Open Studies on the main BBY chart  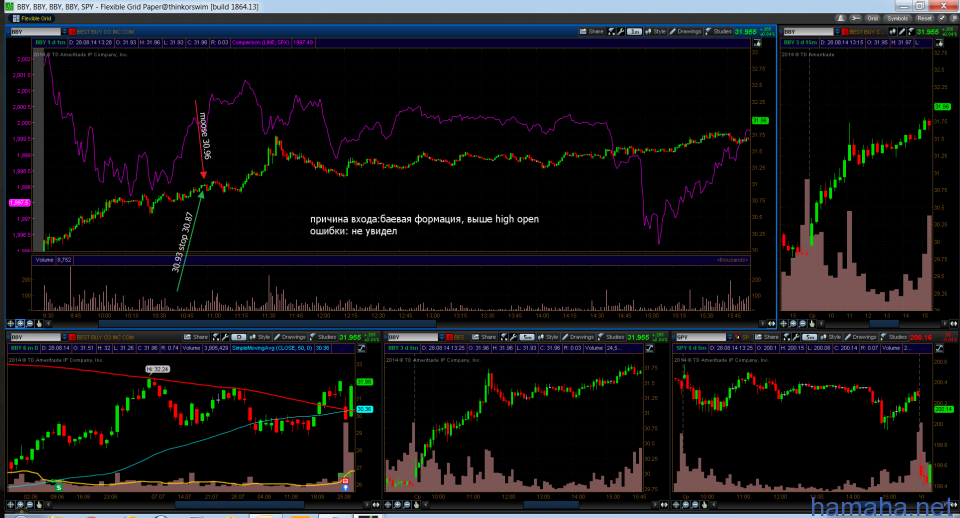pyautogui.click(x=716, y=32)
